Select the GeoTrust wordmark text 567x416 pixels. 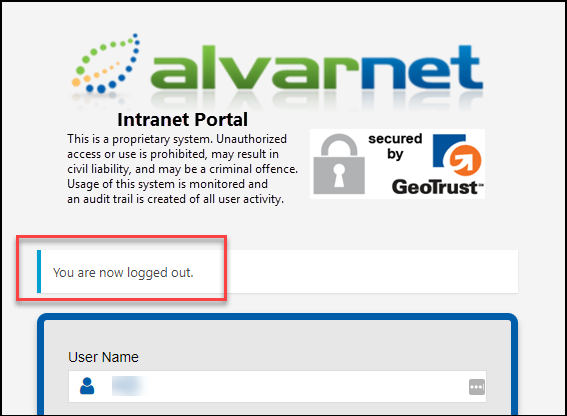[x=437, y=187]
